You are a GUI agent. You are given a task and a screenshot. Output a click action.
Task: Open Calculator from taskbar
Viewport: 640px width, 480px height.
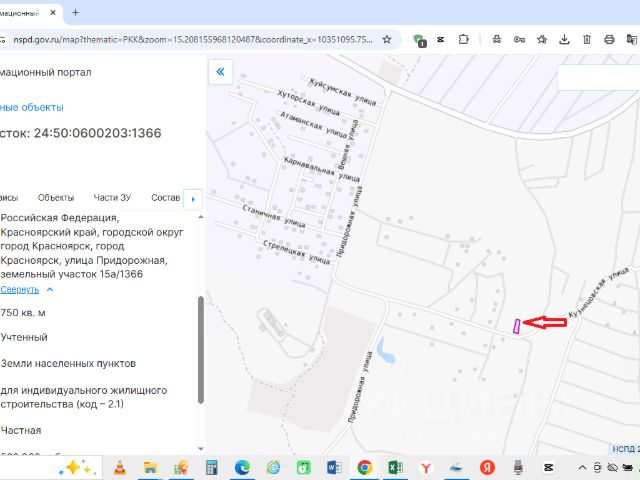pos(211,467)
